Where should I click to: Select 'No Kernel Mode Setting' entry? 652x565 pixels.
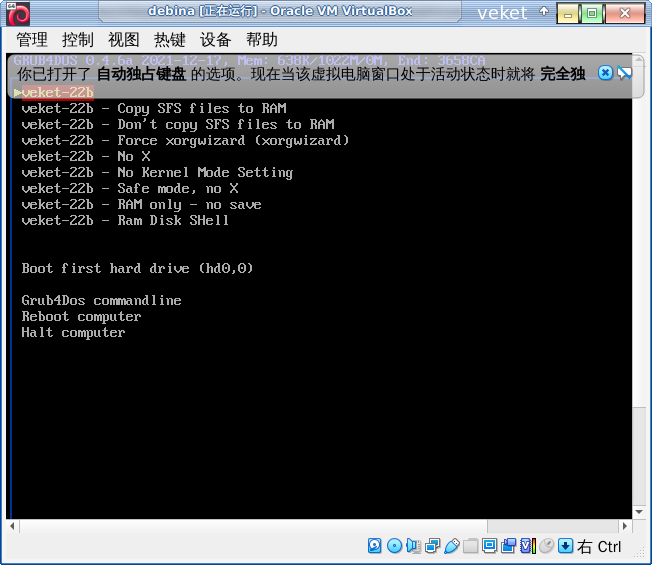click(x=157, y=173)
